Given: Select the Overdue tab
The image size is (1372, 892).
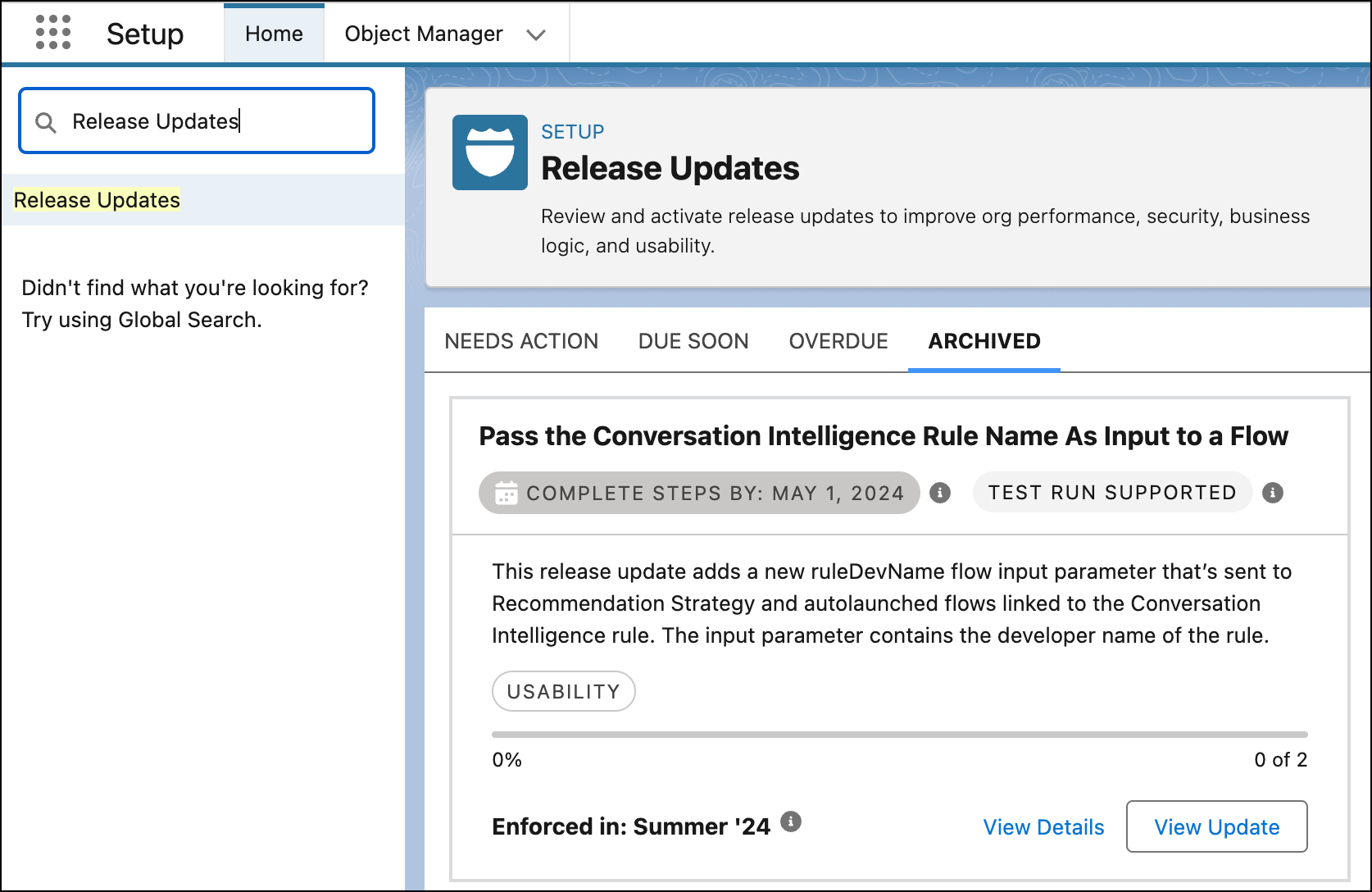Looking at the screenshot, I should [x=838, y=341].
